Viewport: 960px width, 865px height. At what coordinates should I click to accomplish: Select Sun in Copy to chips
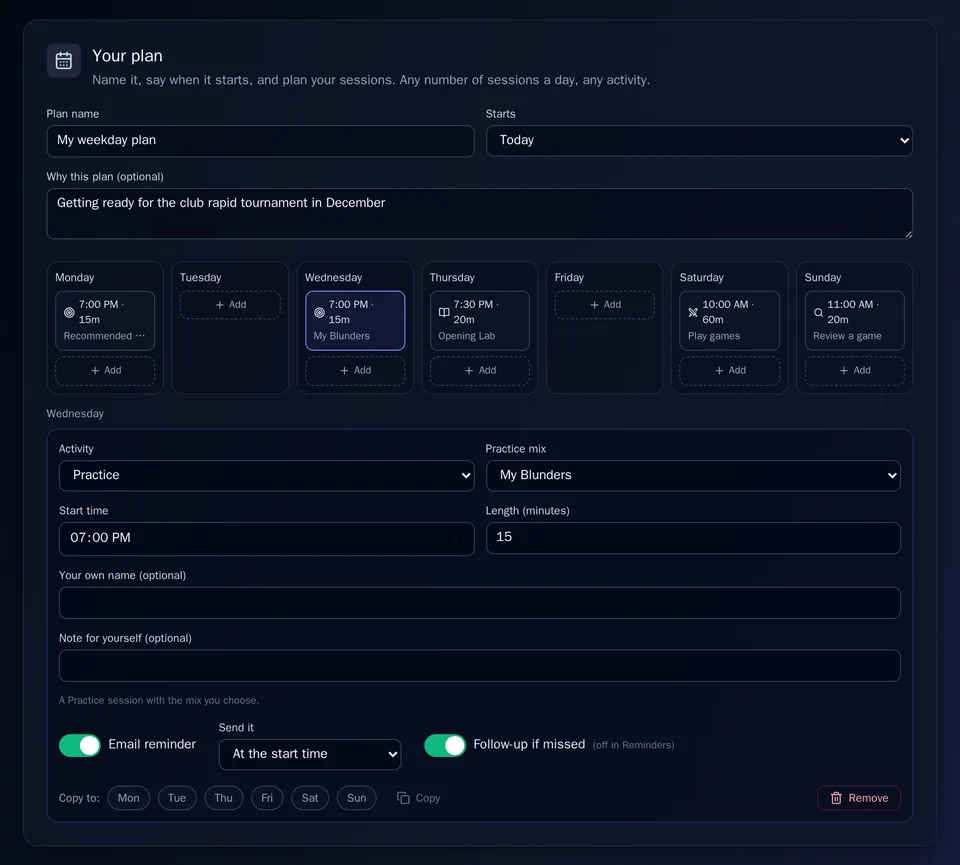(356, 798)
